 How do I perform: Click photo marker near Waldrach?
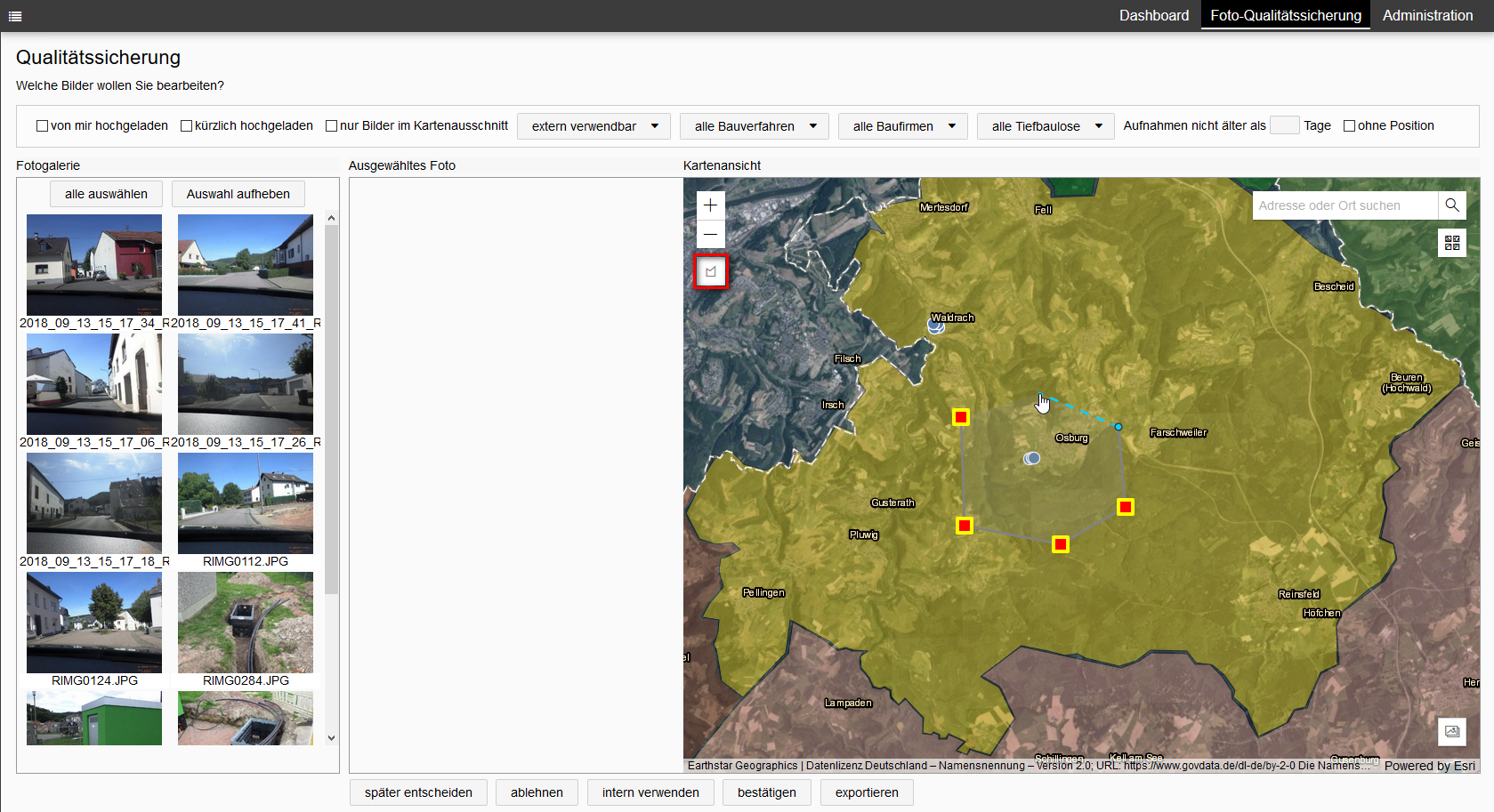tap(936, 326)
